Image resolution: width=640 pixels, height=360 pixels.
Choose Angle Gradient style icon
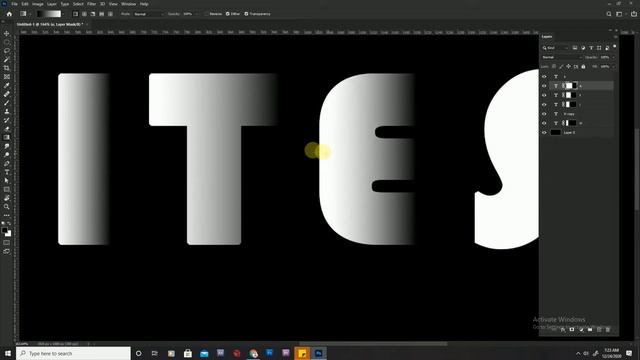pyautogui.click(x=93, y=14)
